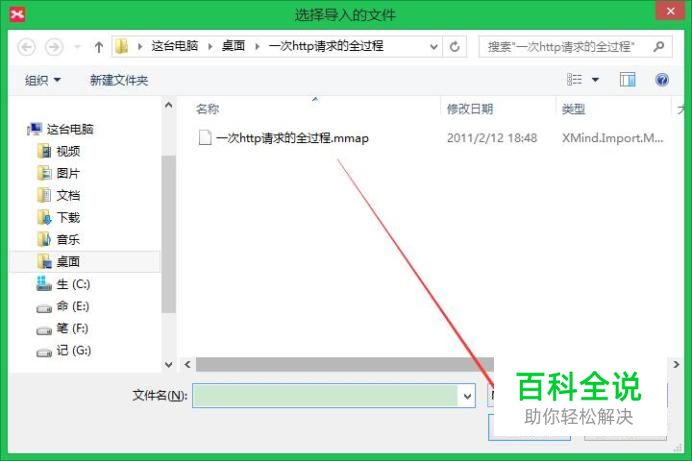
Task: Sort by the 名称 column header
Action: (x=207, y=109)
